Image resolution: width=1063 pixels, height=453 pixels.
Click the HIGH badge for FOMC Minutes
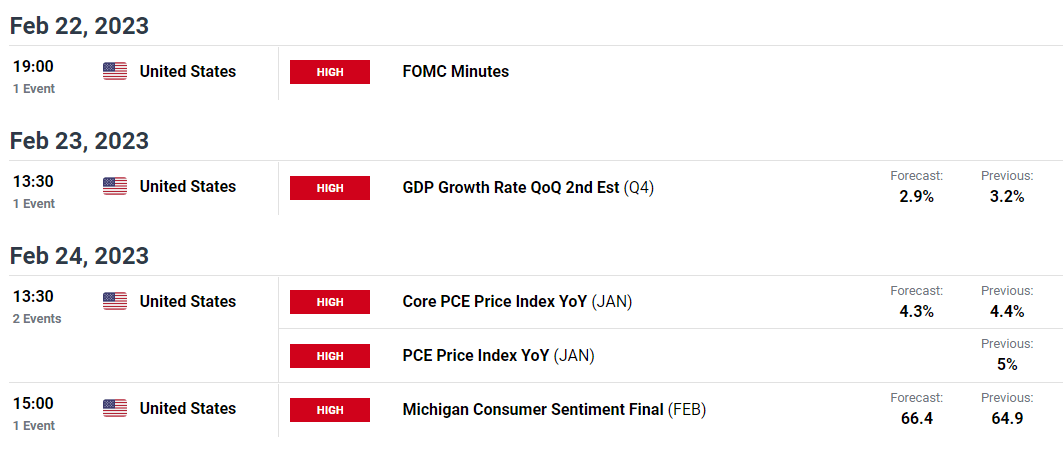click(330, 72)
